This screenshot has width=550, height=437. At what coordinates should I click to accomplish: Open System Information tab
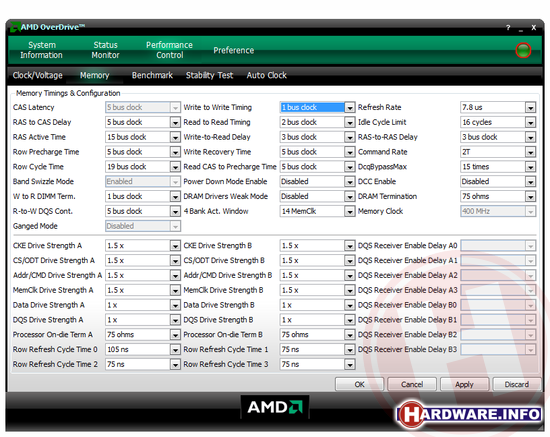[41, 50]
